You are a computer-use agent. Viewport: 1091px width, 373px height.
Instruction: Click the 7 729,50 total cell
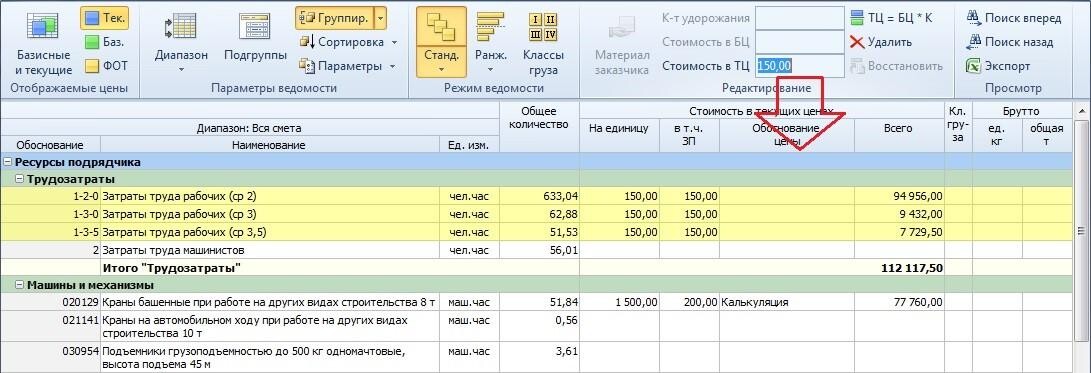tap(899, 232)
